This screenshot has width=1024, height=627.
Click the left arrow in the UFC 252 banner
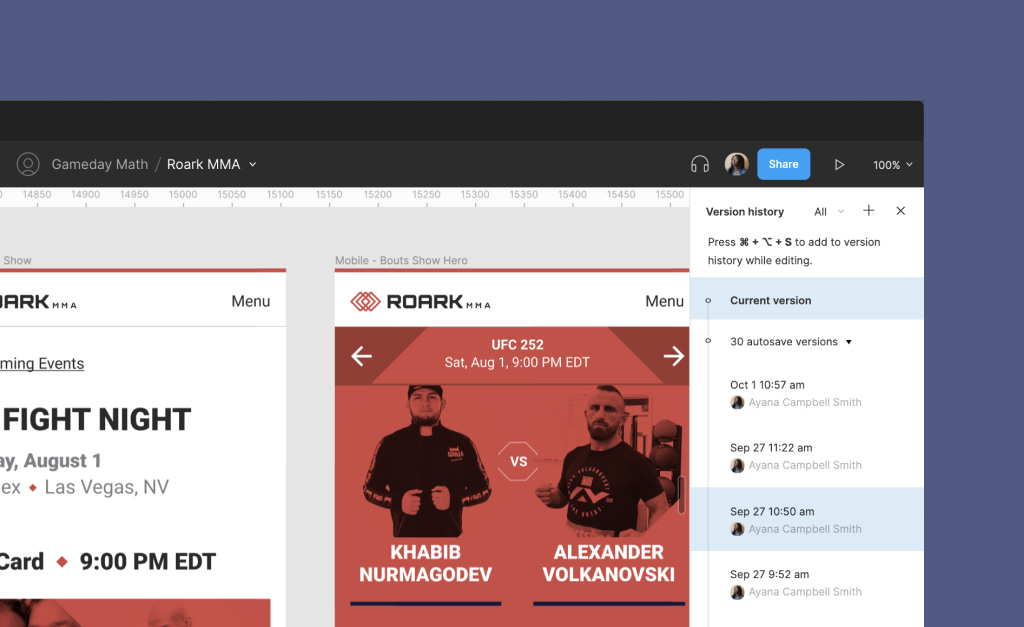tap(361, 356)
